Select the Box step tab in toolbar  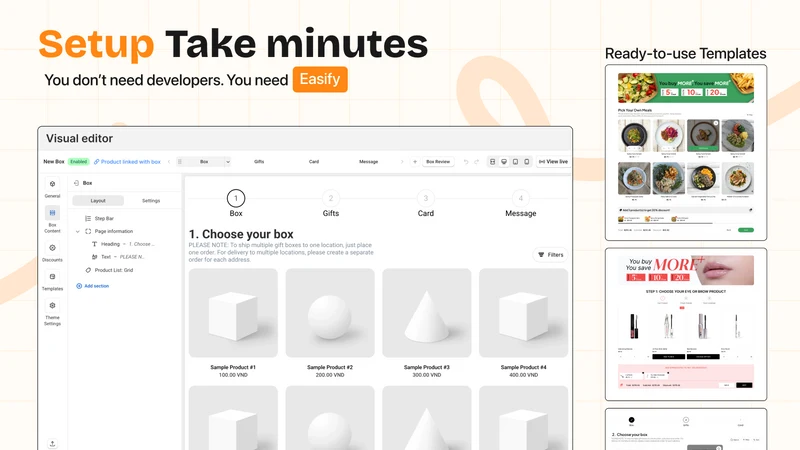coord(204,162)
